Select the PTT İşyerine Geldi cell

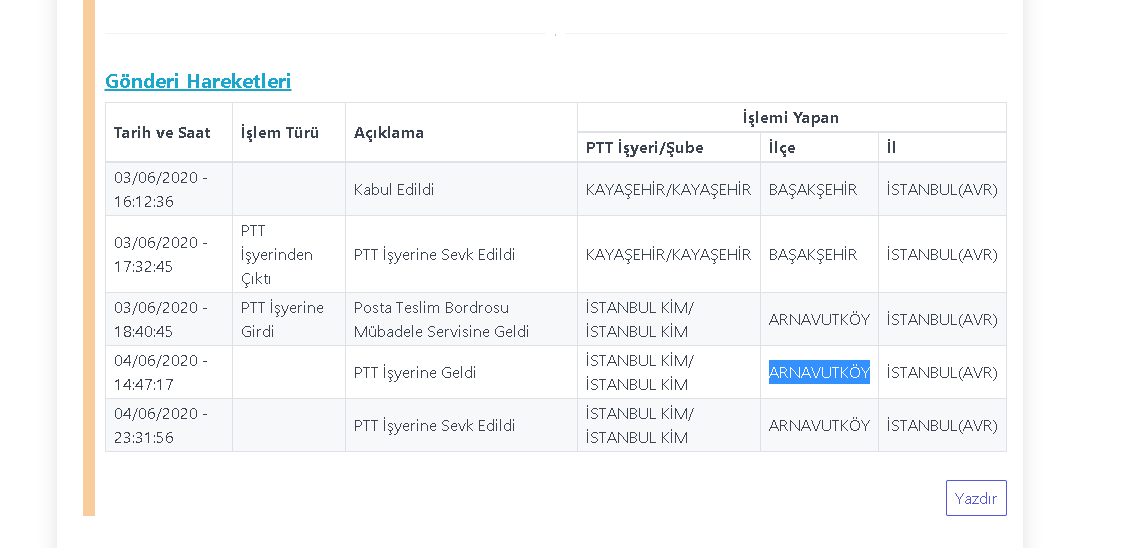415,372
